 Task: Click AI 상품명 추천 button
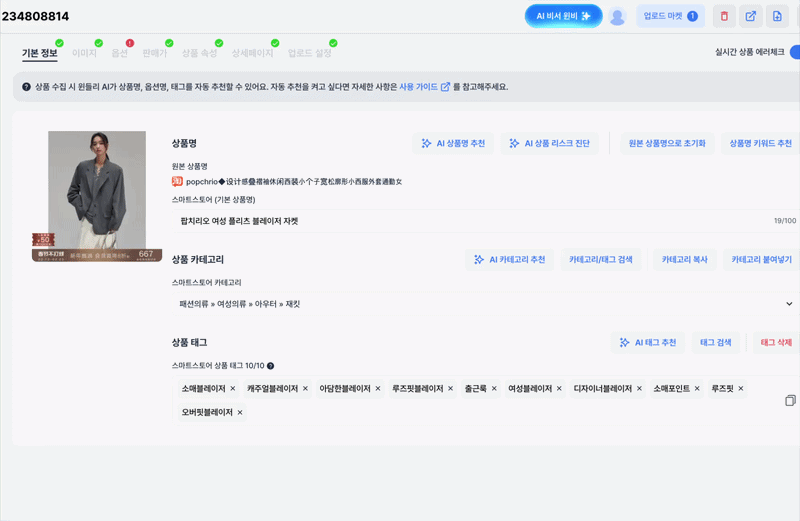(453, 143)
